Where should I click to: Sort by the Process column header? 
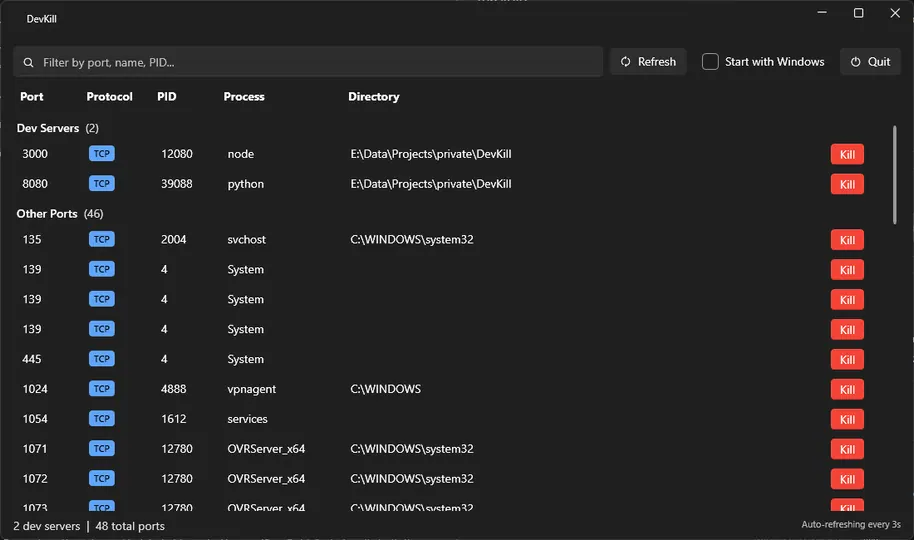[244, 97]
